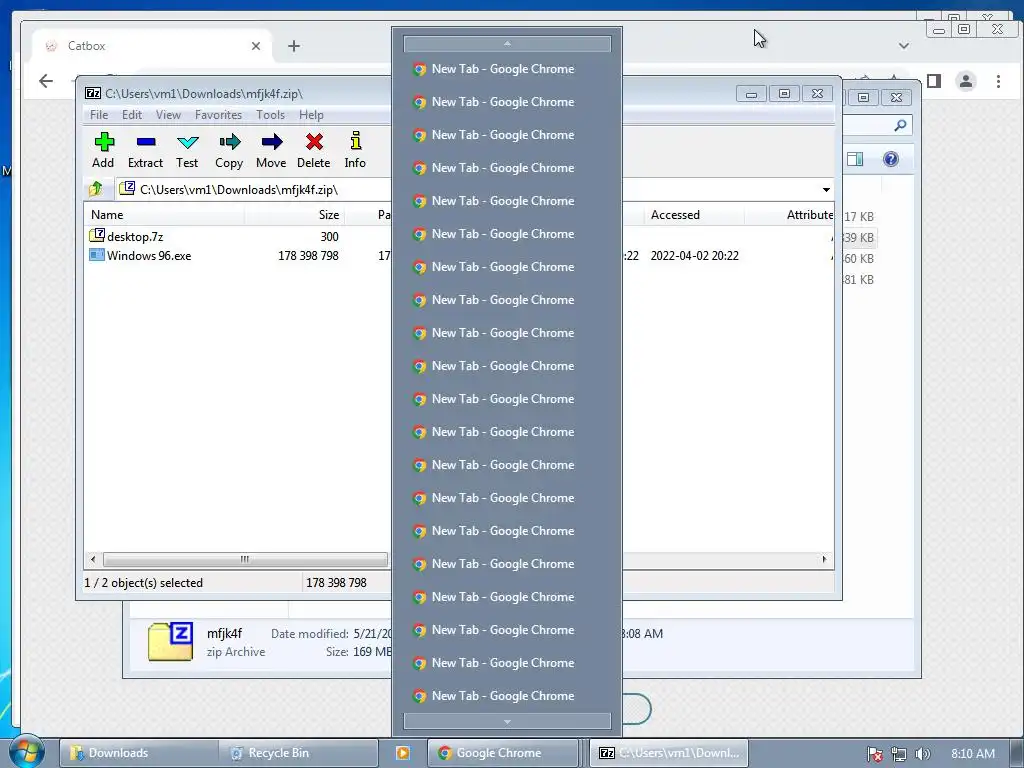Click the 'zip Archive' type text in Explorer
Image resolution: width=1024 pixels, height=768 pixels.
[236, 652]
